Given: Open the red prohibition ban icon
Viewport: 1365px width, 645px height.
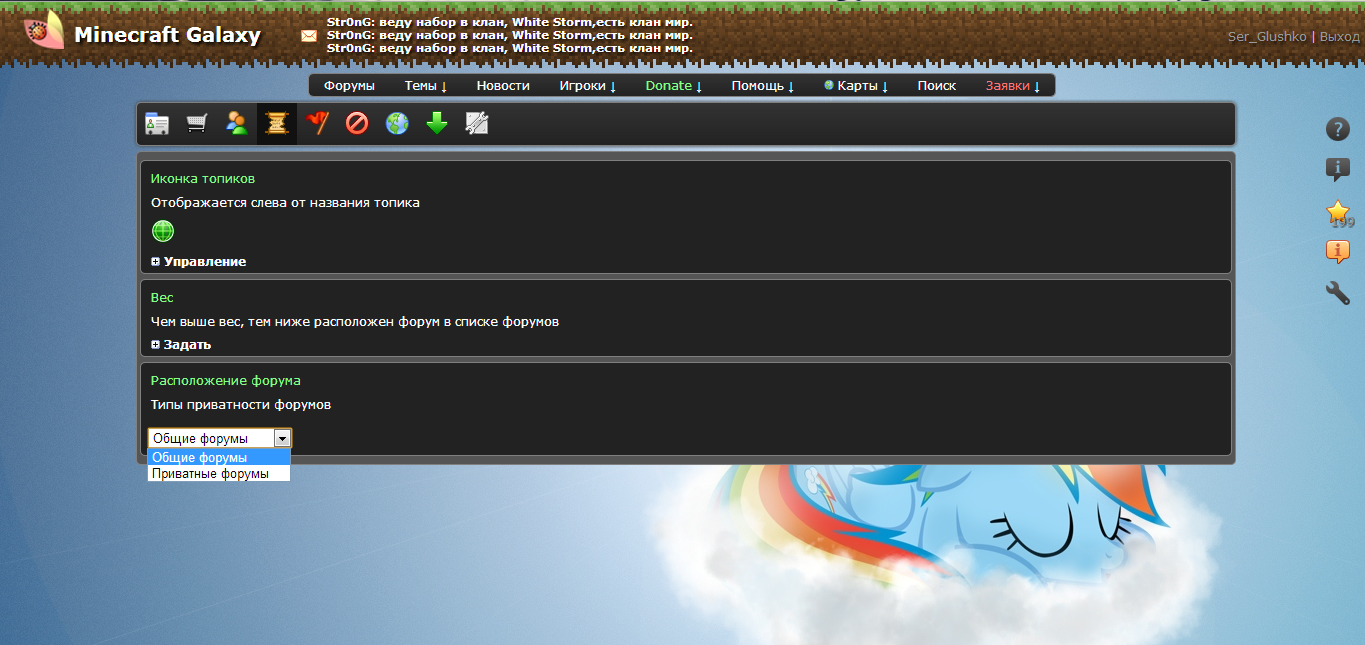Looking at the screenshot, I should pyautogui.click(x=357, y=124).
